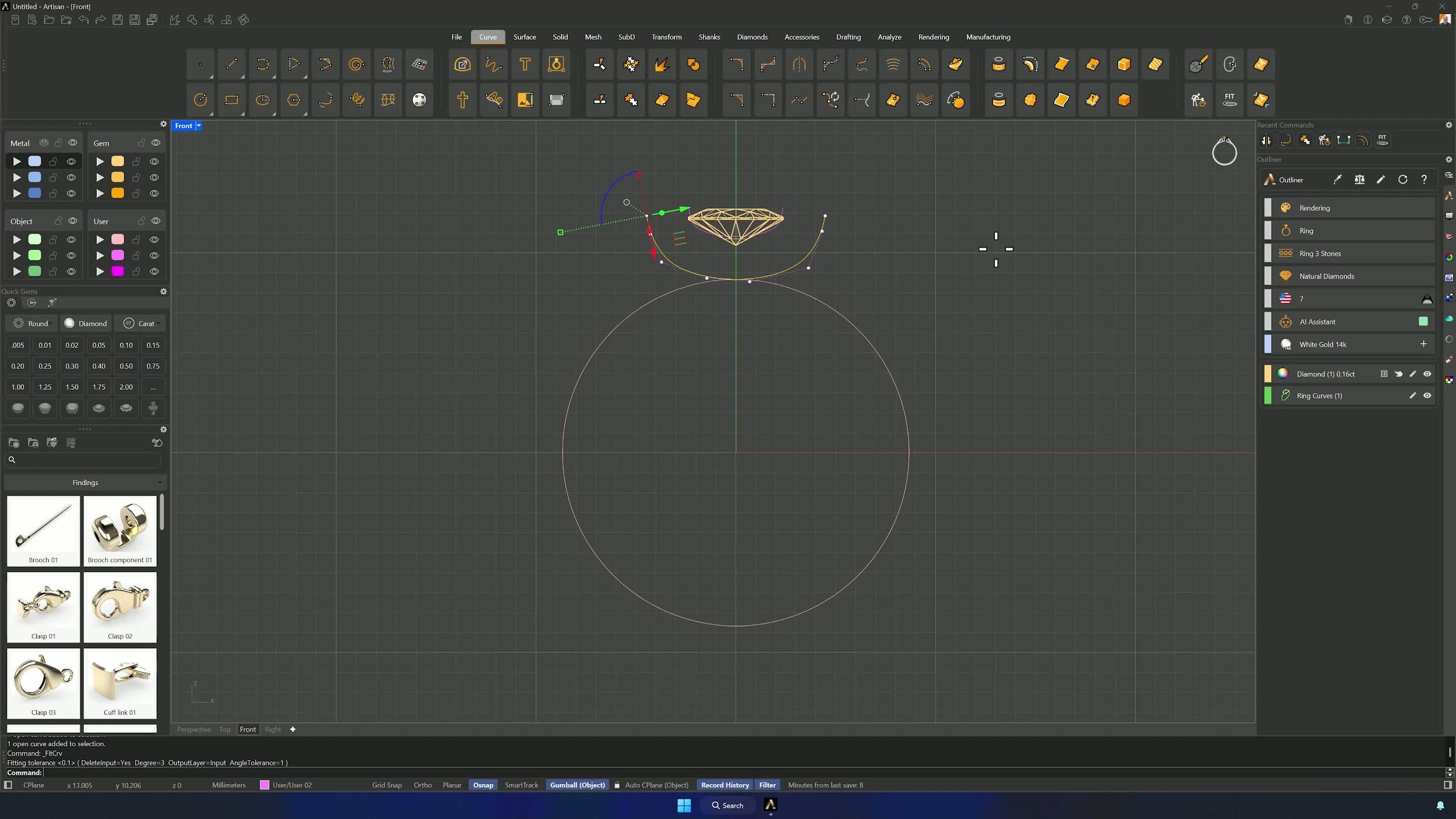
Task: Toggle Ortho mode in status bar
Action: (x=423, y=785)
